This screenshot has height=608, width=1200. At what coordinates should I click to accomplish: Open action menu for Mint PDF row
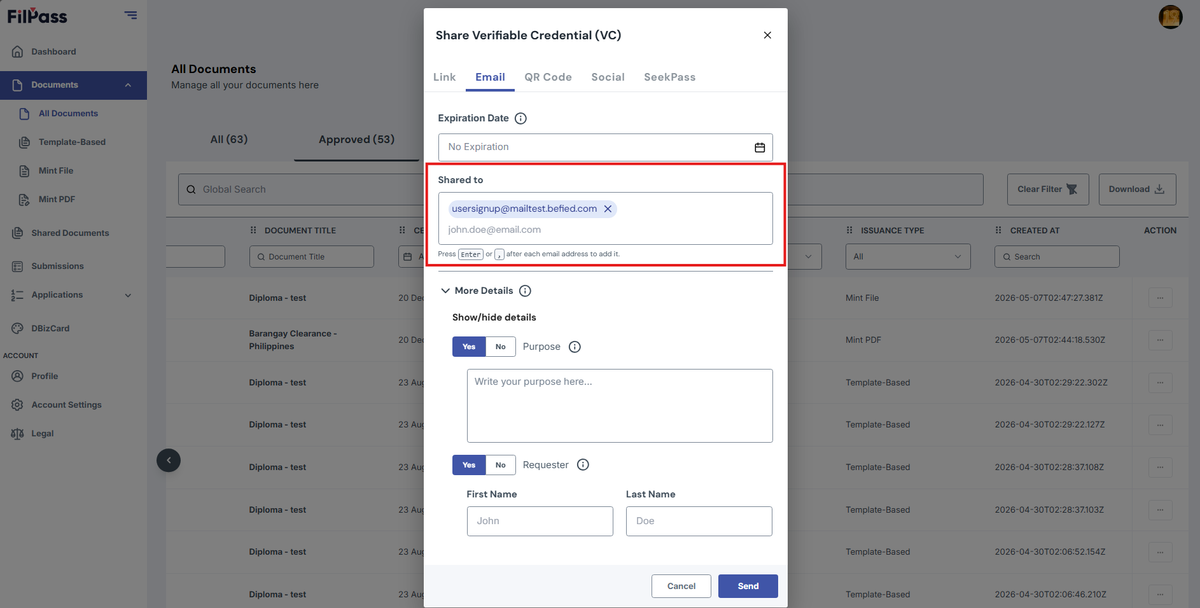1160,340
